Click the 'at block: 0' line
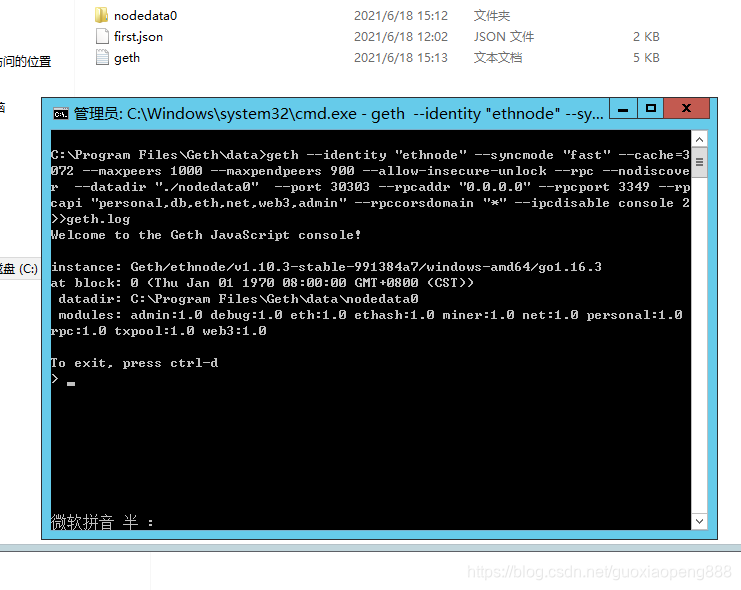741x590 pixels. coord(262,283)
